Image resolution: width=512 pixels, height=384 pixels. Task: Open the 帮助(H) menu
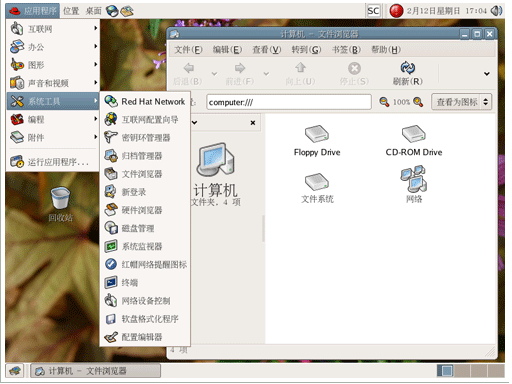point(386,50)
